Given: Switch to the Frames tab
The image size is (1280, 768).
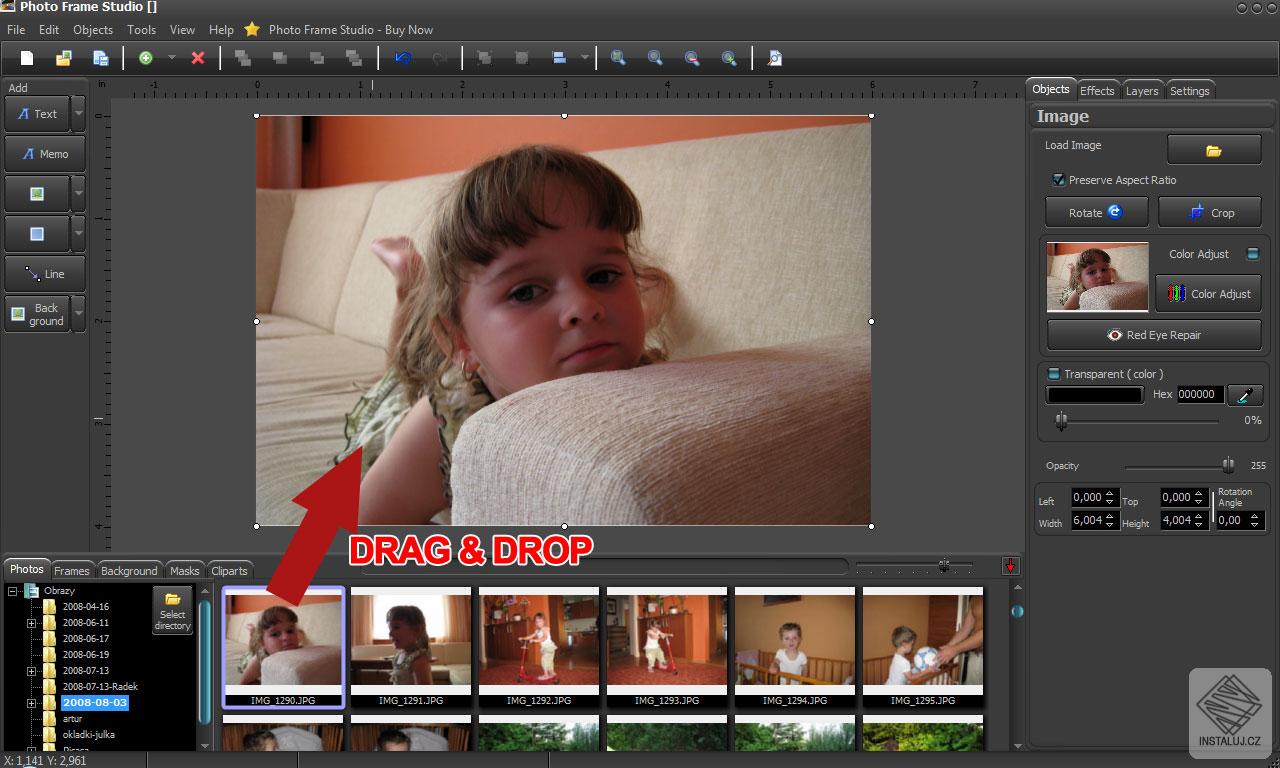Looking at the screenshot, I should pyautogui.click(x=72, y=570).
